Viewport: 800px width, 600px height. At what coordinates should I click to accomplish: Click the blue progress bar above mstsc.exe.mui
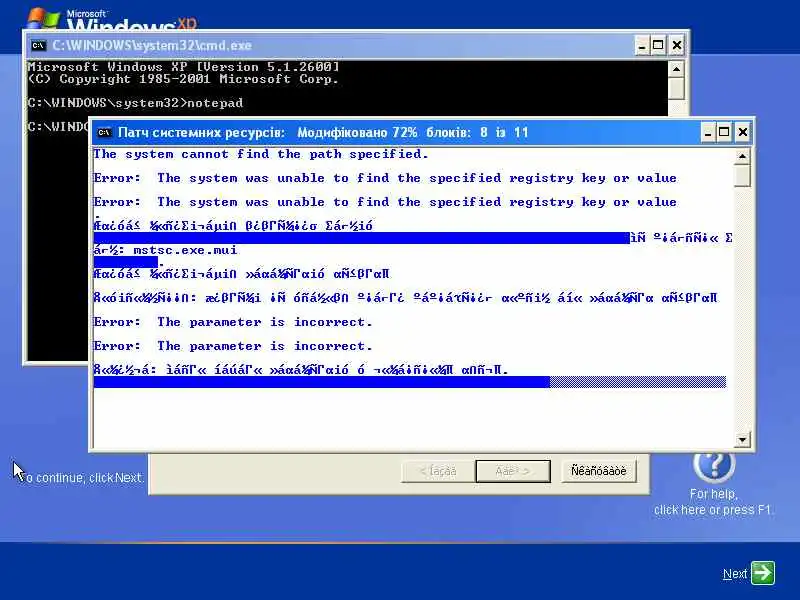tap(362, 238)
